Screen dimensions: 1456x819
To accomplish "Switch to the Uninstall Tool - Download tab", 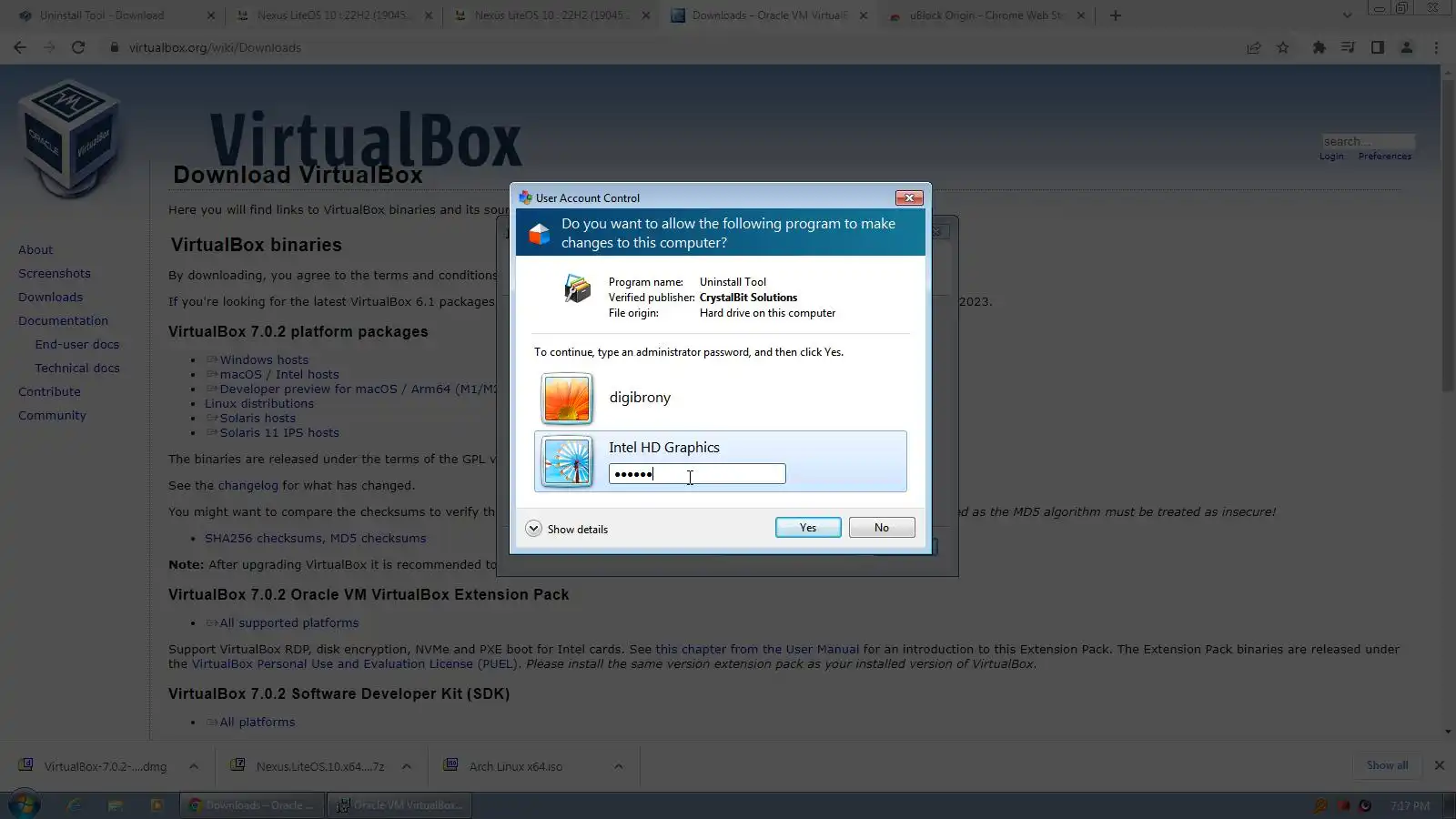I will point(102,15).
